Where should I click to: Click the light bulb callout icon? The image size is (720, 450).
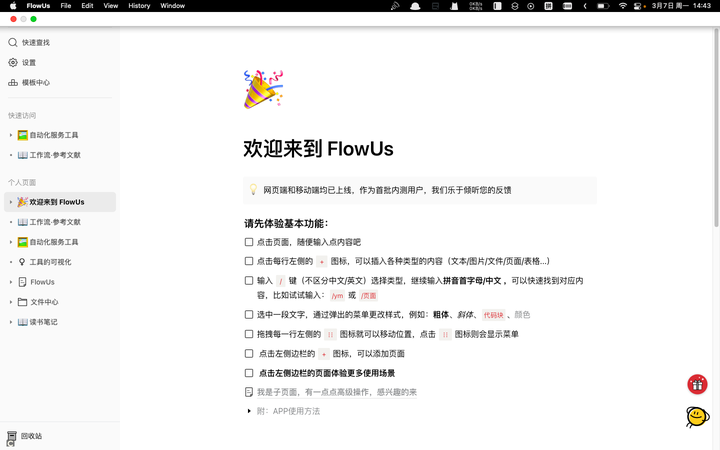pyautogui.click(x=253, y=189)
